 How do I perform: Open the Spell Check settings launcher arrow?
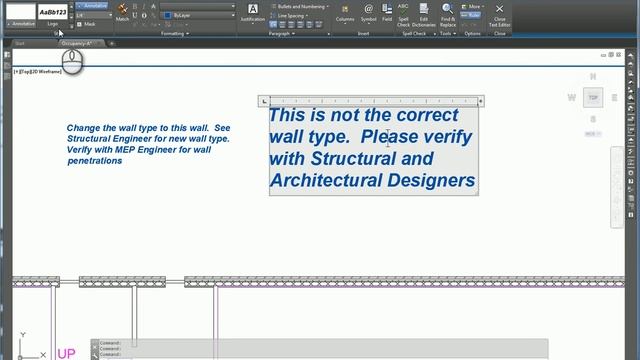tap(435, 34)
